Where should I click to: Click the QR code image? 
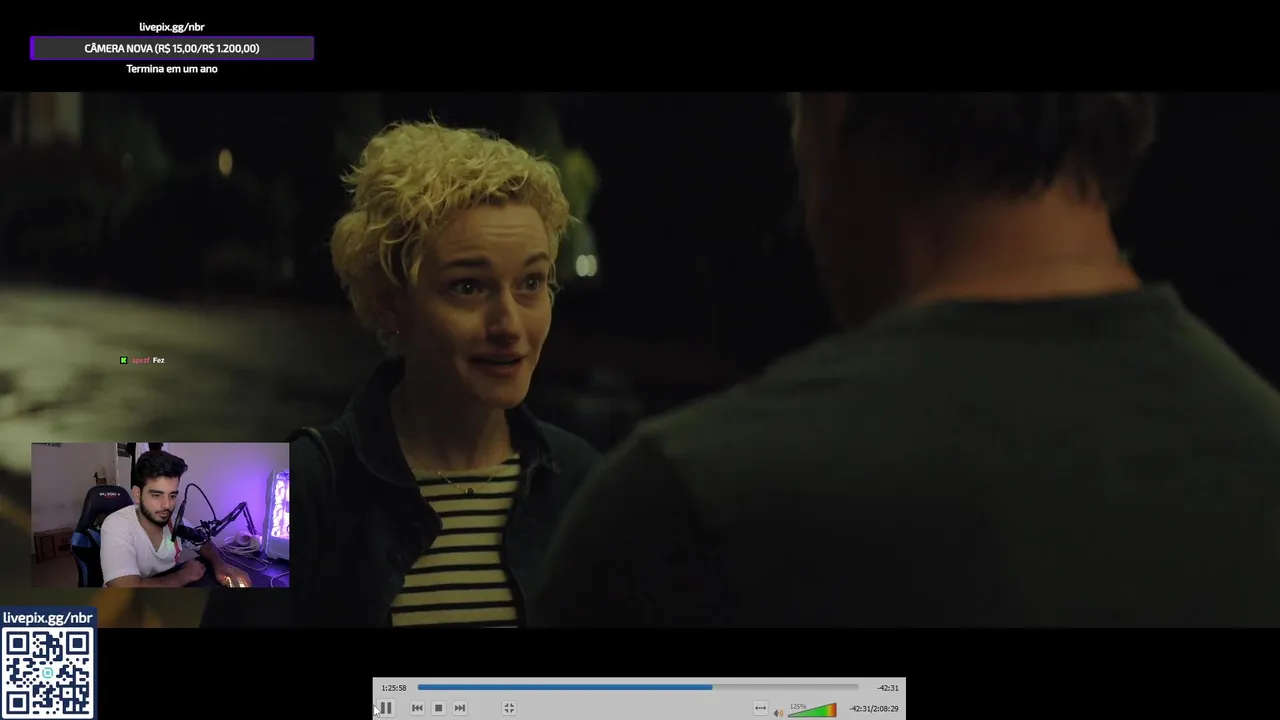point(47,673)
